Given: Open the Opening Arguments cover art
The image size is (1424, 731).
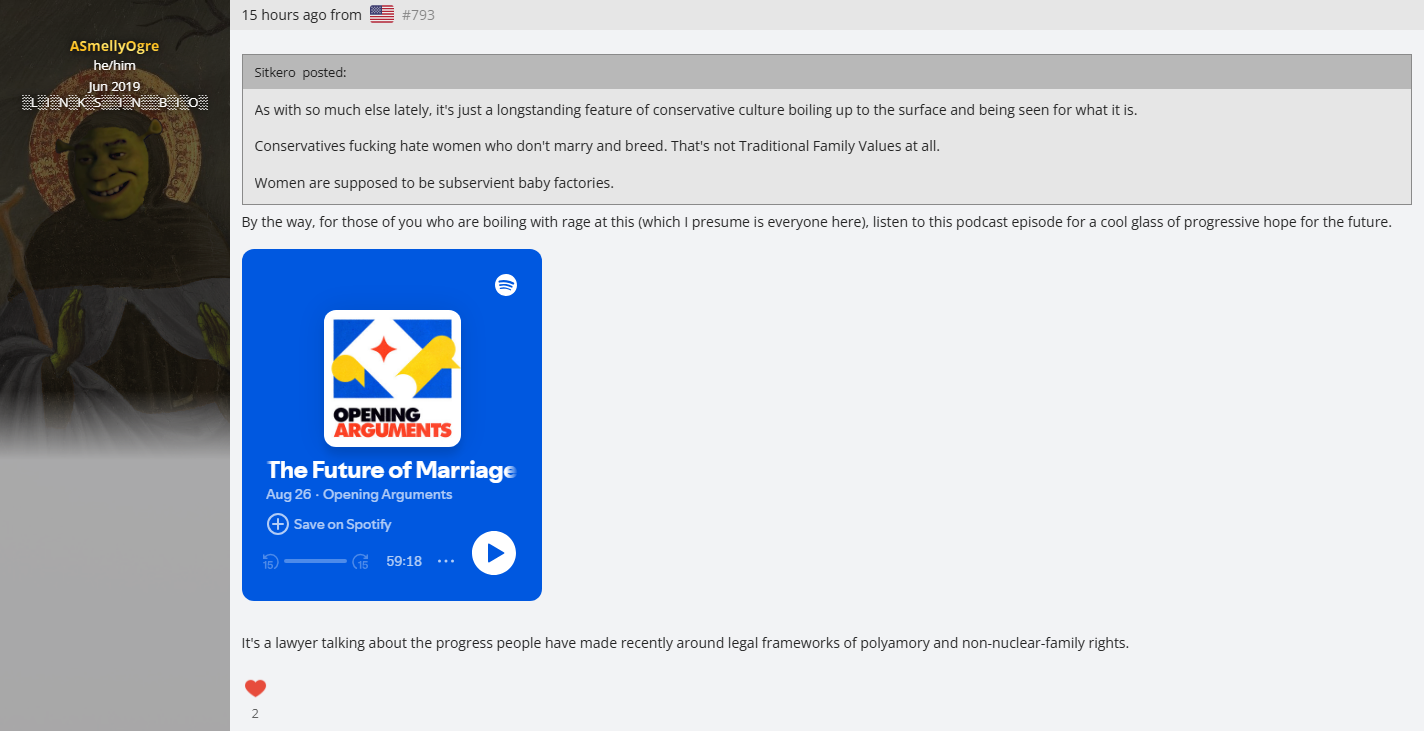Looking at the screenshot, I should tap(392, 378).
